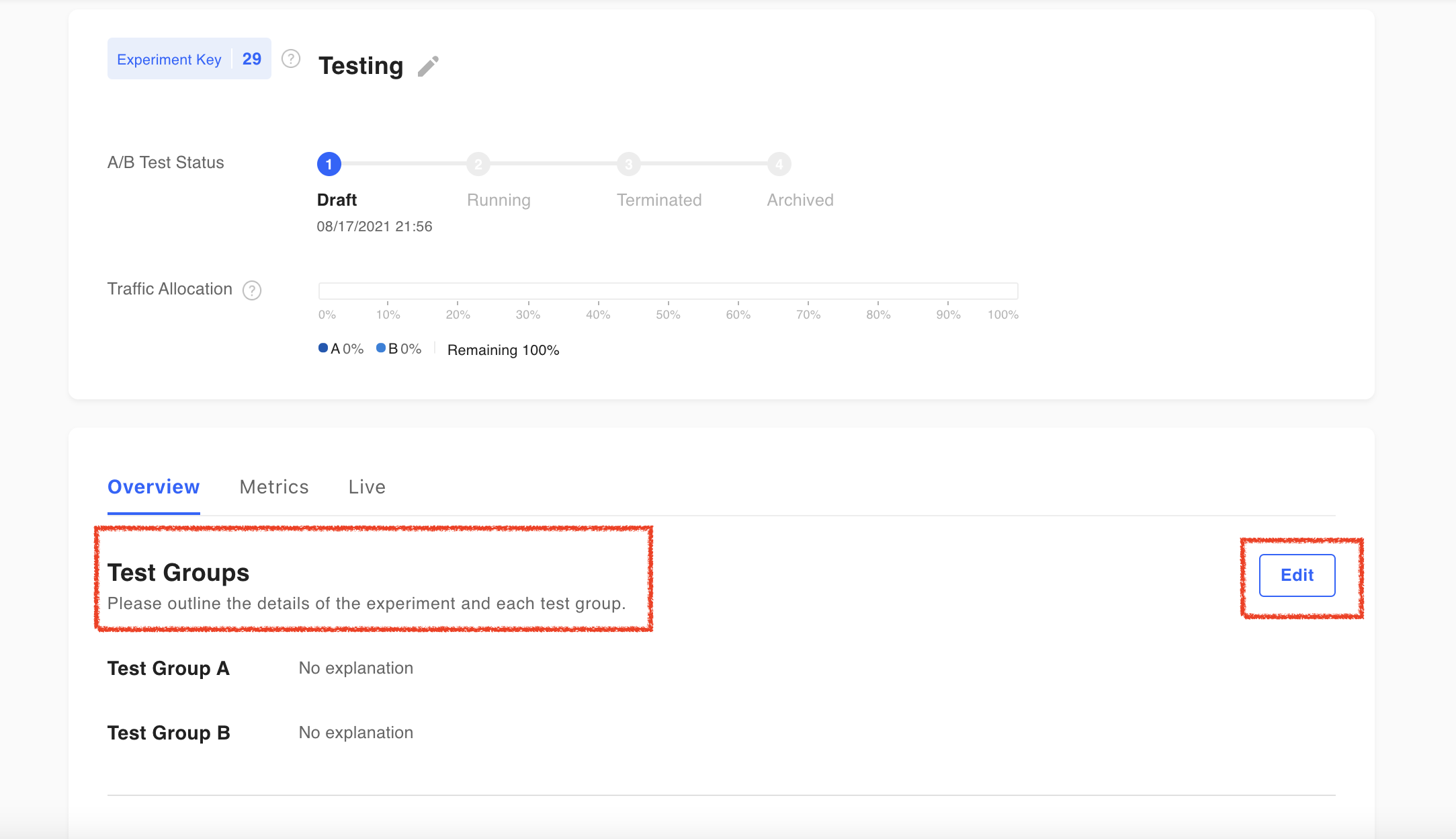Viewport: 1456px width, 839px height.
Task: Click the group A blue legend dot
Action: coord(323,348)
